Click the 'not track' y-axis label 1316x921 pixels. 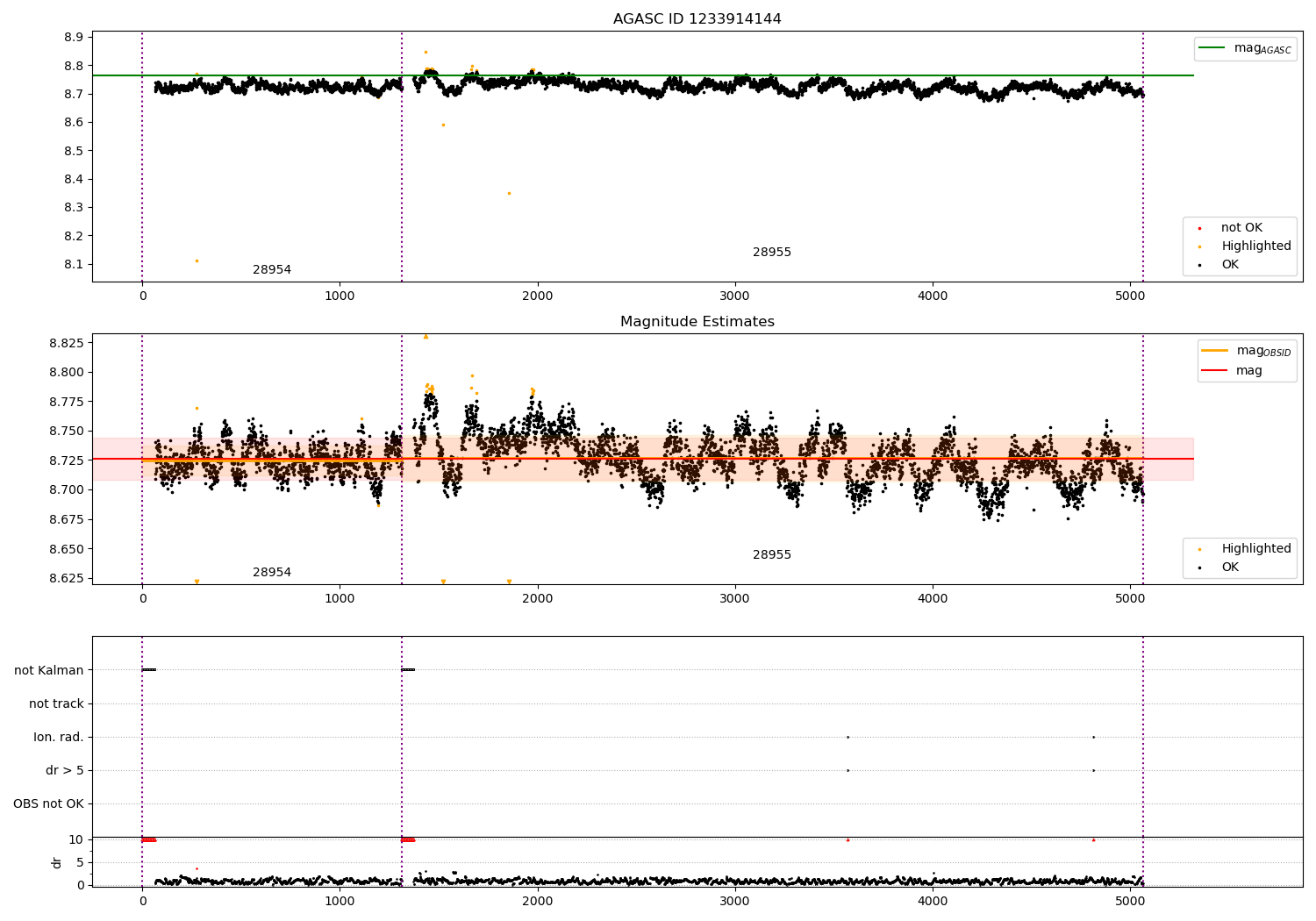56,704
